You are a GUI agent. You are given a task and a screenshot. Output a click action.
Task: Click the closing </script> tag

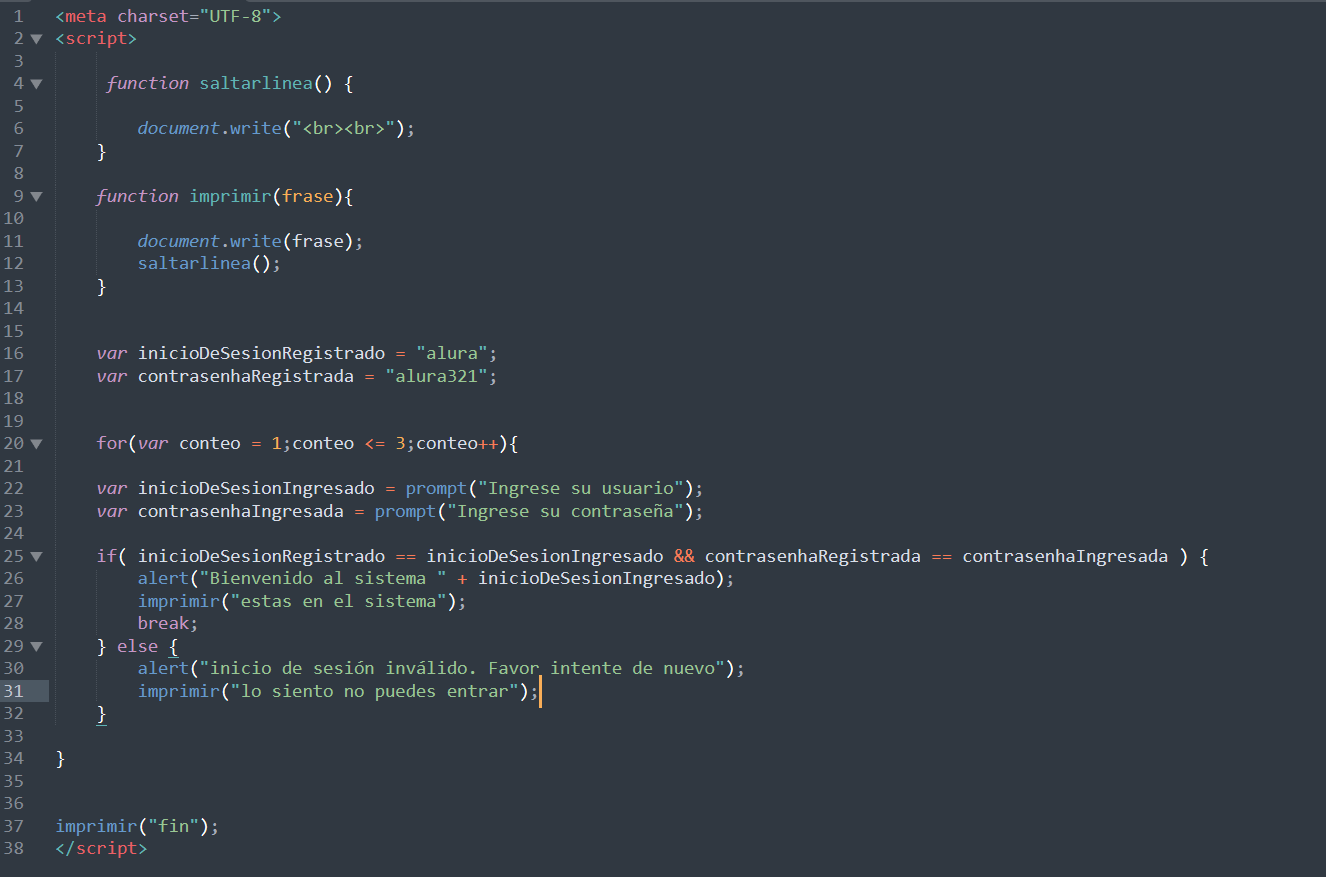coord(101,848)
